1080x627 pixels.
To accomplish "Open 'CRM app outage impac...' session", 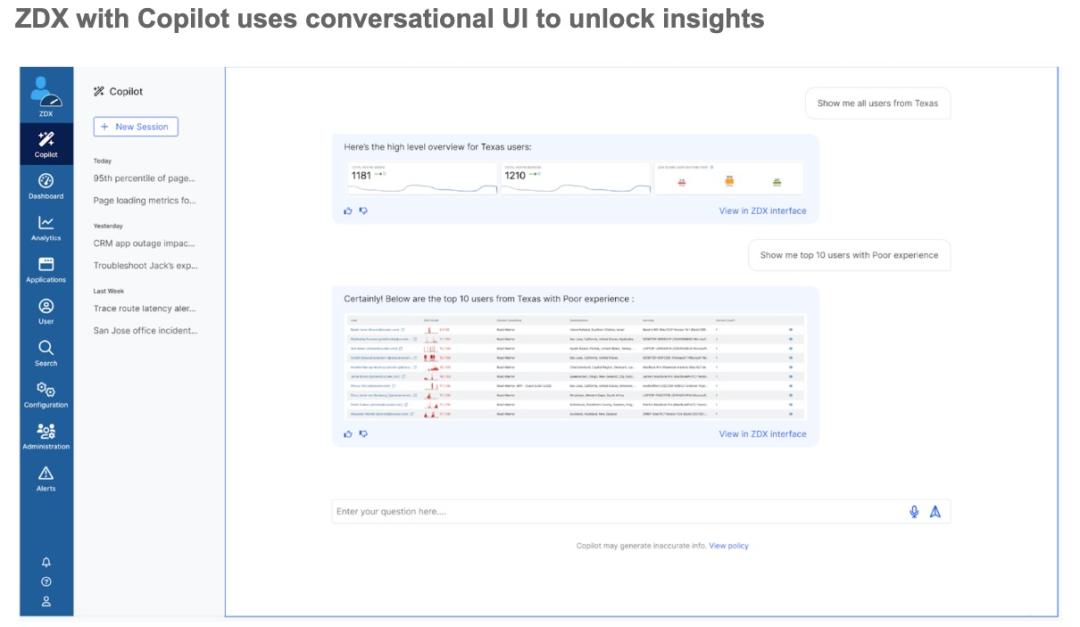I will tap(144, 243).
